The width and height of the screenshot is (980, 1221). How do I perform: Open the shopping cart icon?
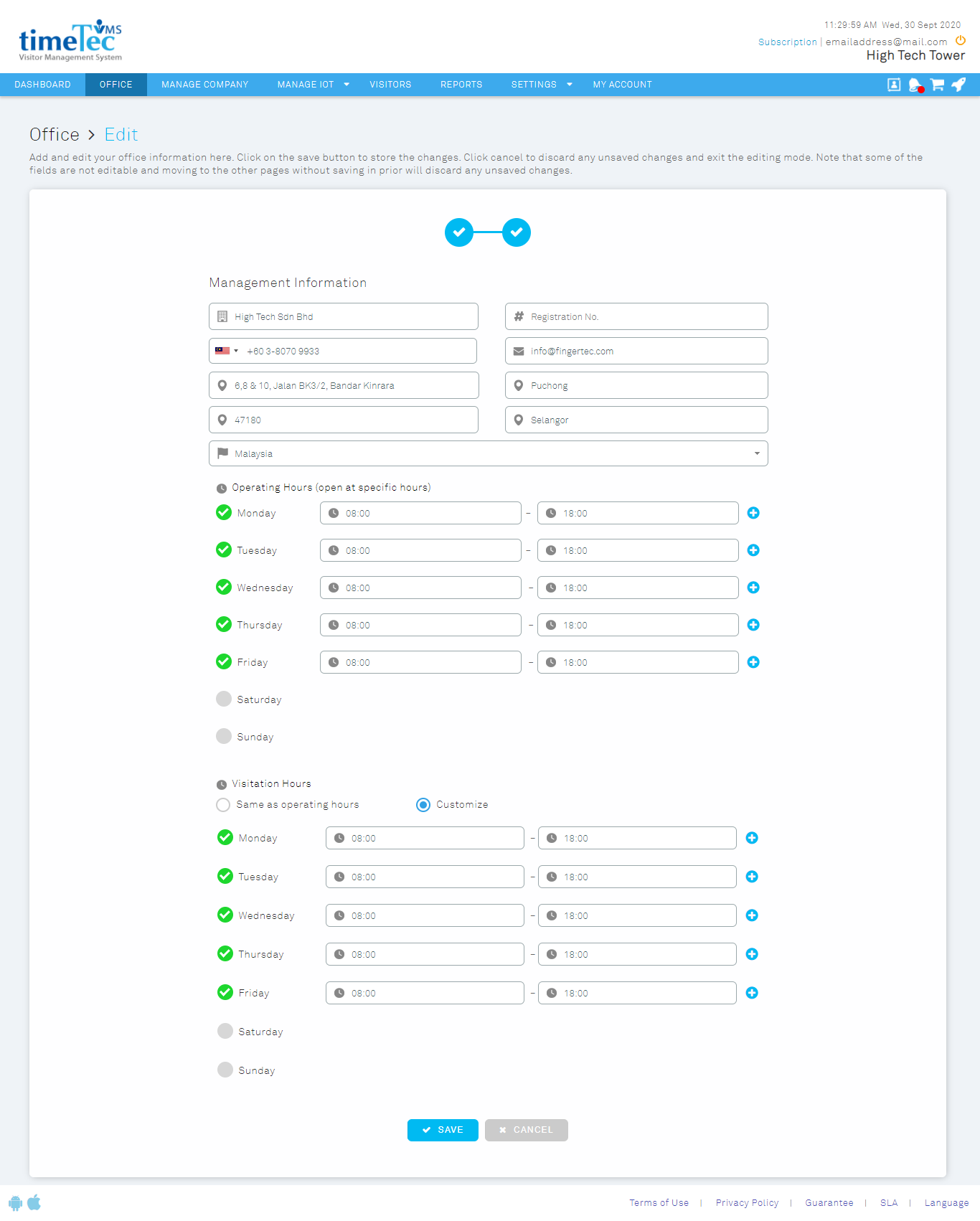click(x=937, y=85)
